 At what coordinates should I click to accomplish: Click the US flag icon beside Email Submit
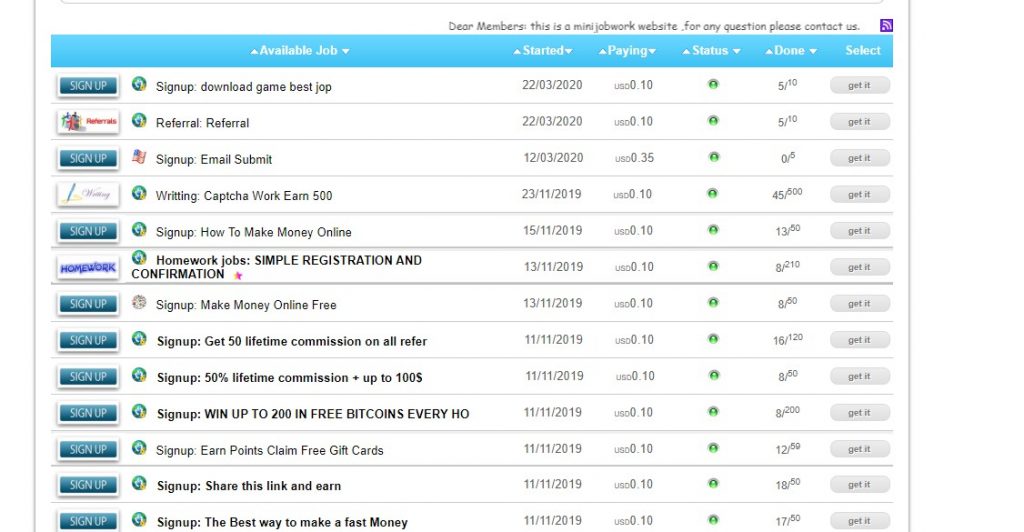coord(139,157)
